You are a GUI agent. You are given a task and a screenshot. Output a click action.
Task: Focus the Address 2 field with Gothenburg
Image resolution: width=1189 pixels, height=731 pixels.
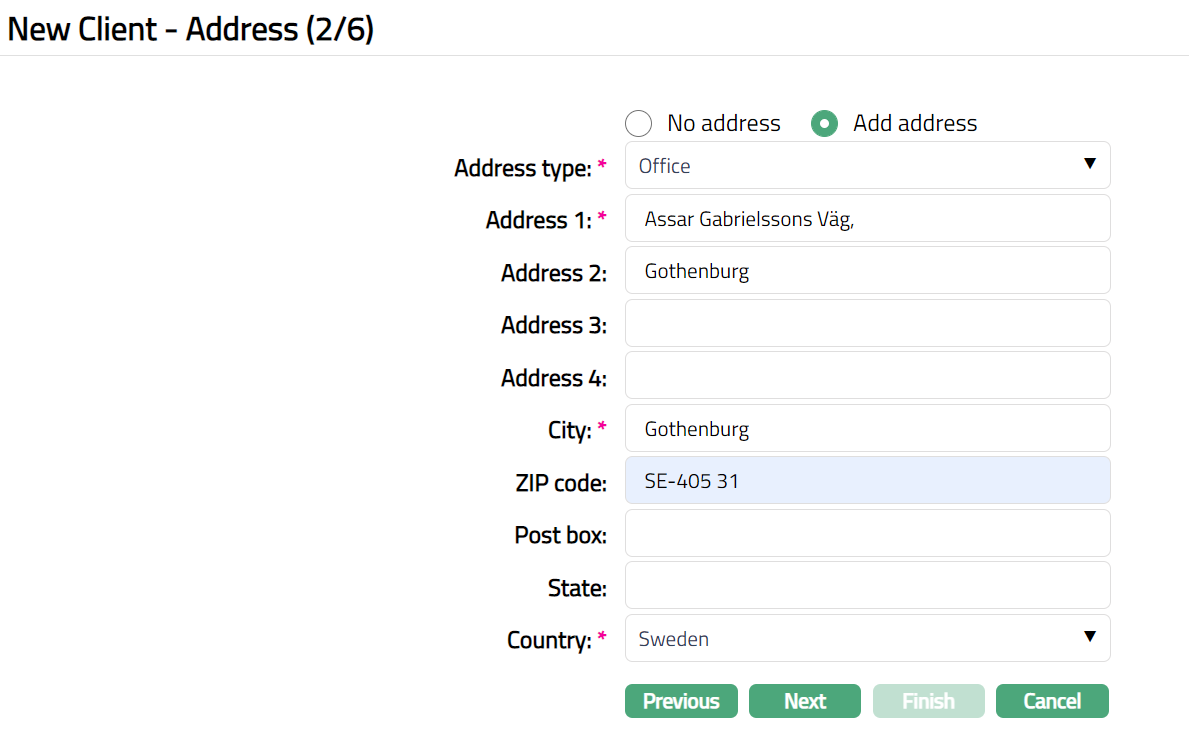tap(866, 271)
